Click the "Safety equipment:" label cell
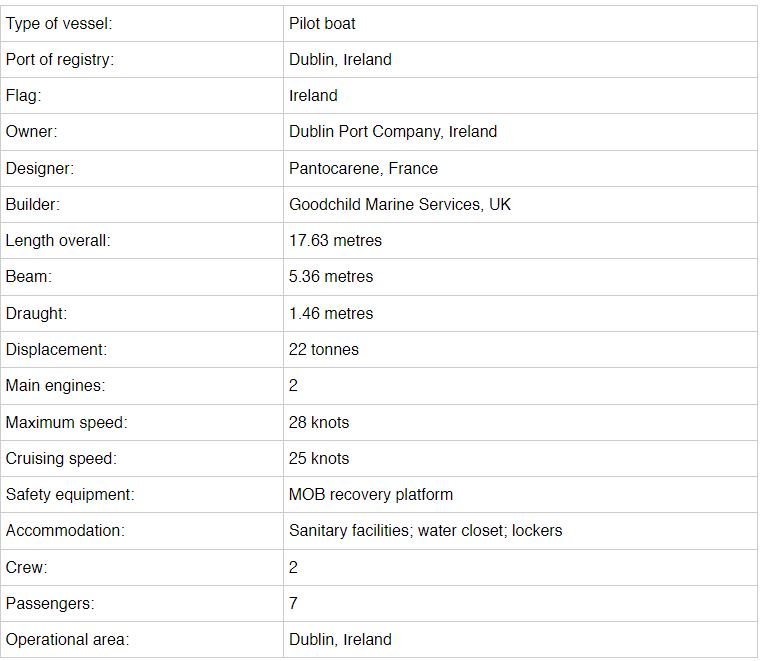Screen dimensions: 762x661 pos(70,494)
